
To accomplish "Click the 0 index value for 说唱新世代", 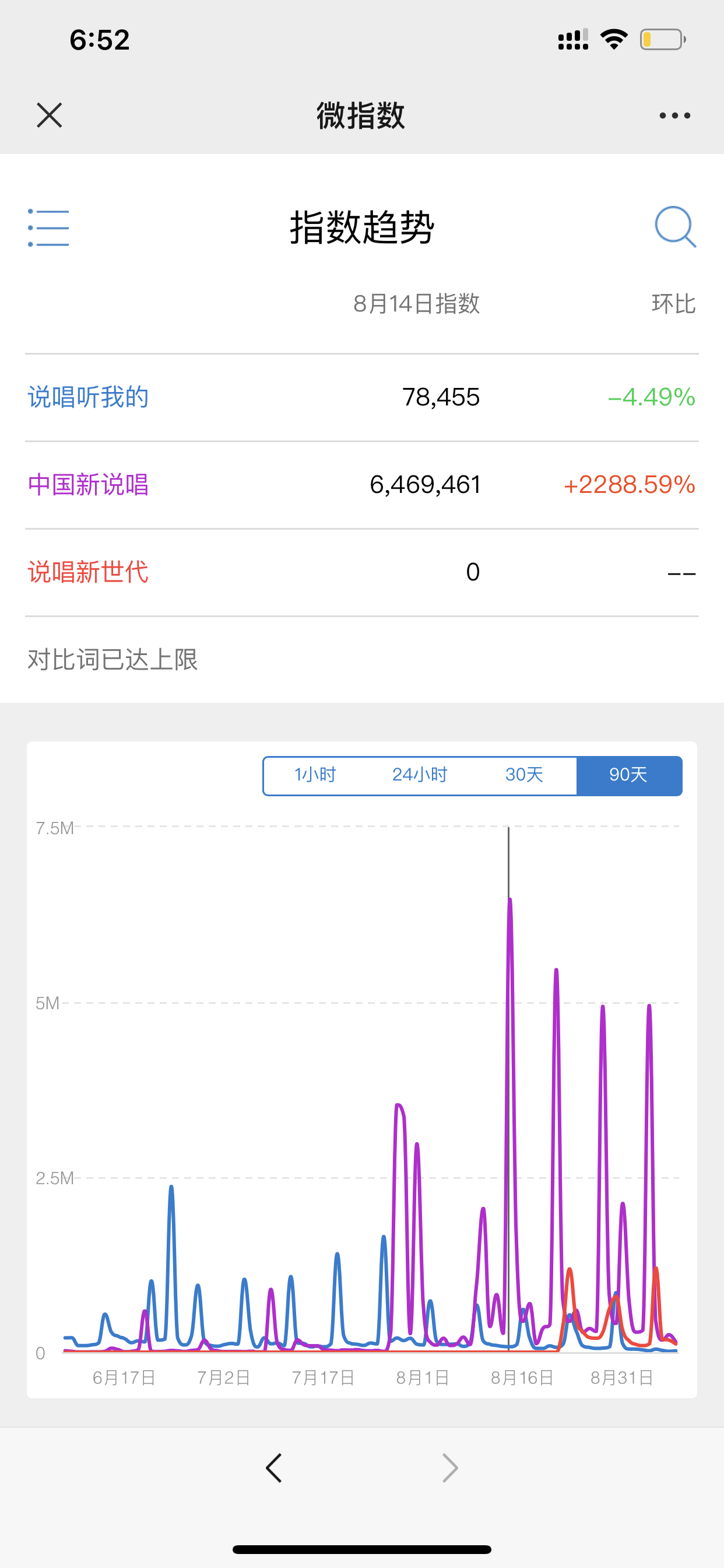I will 473,572.
